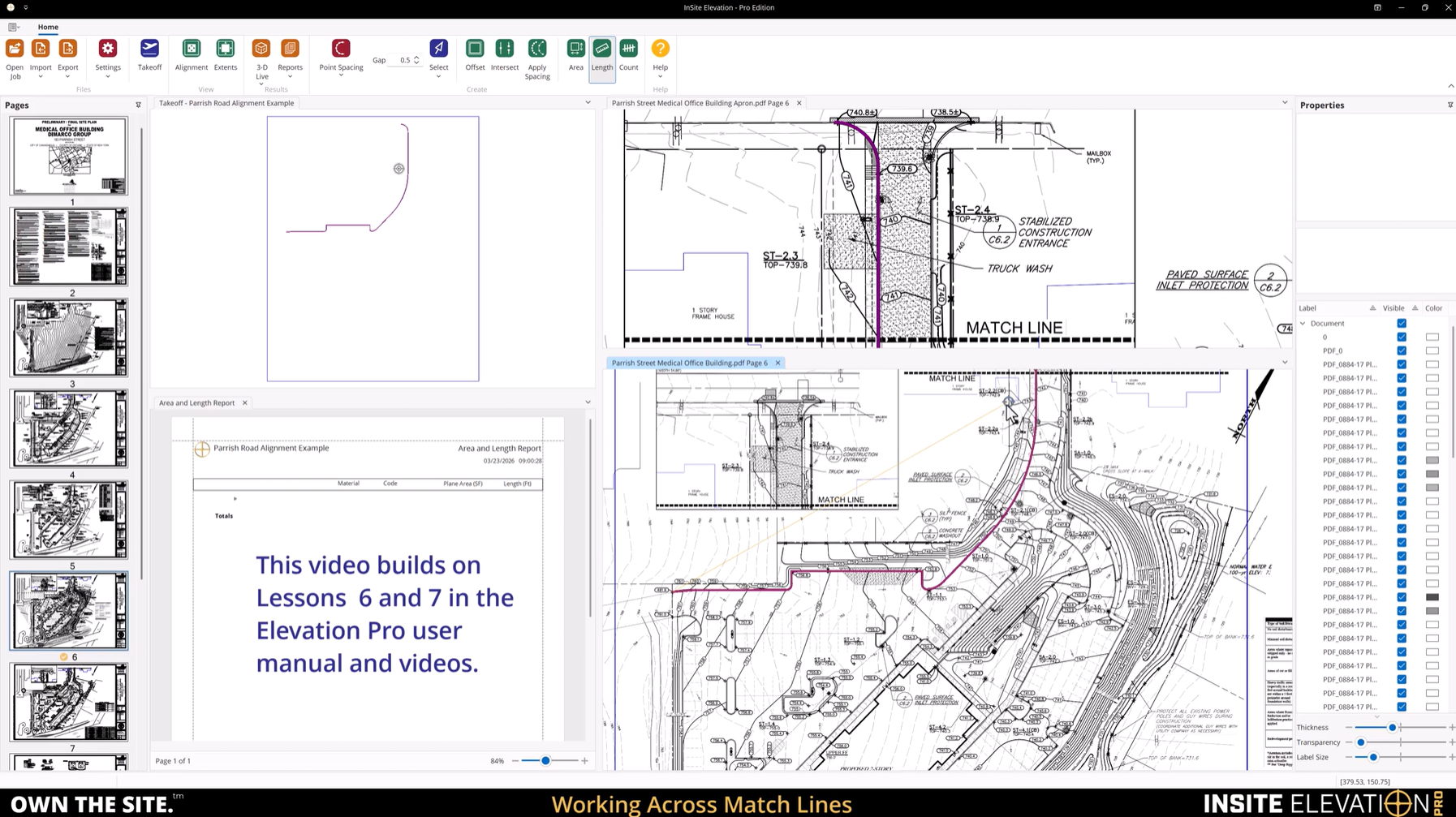The image size is (1456, 817).
Task: Close the Area and Length Report tab
Action: (x=244, y=402)
